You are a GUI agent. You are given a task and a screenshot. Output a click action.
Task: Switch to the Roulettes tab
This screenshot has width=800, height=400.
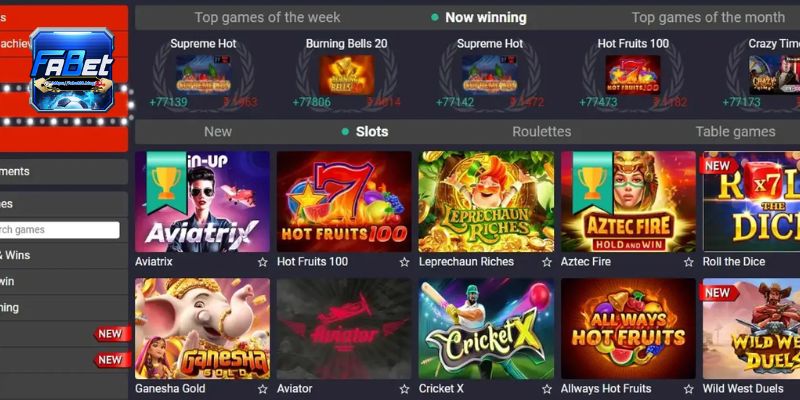pyautogui.click(x=541, y=132)
